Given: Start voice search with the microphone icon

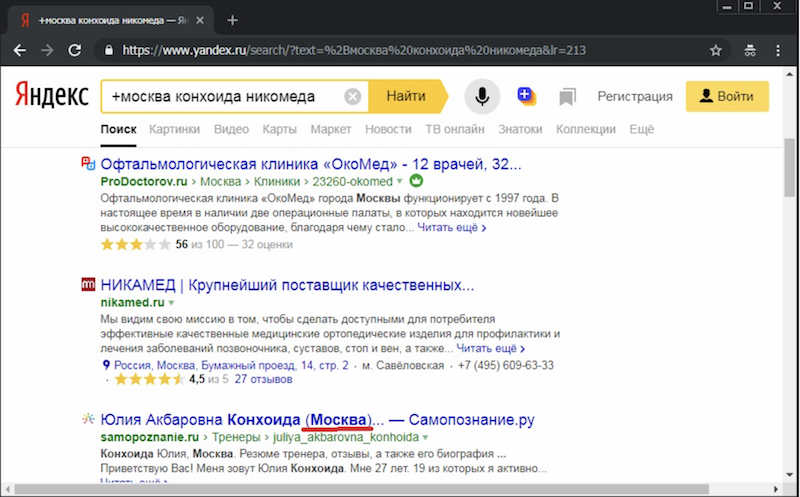Looking at the screenshot, I should (482, 96).
